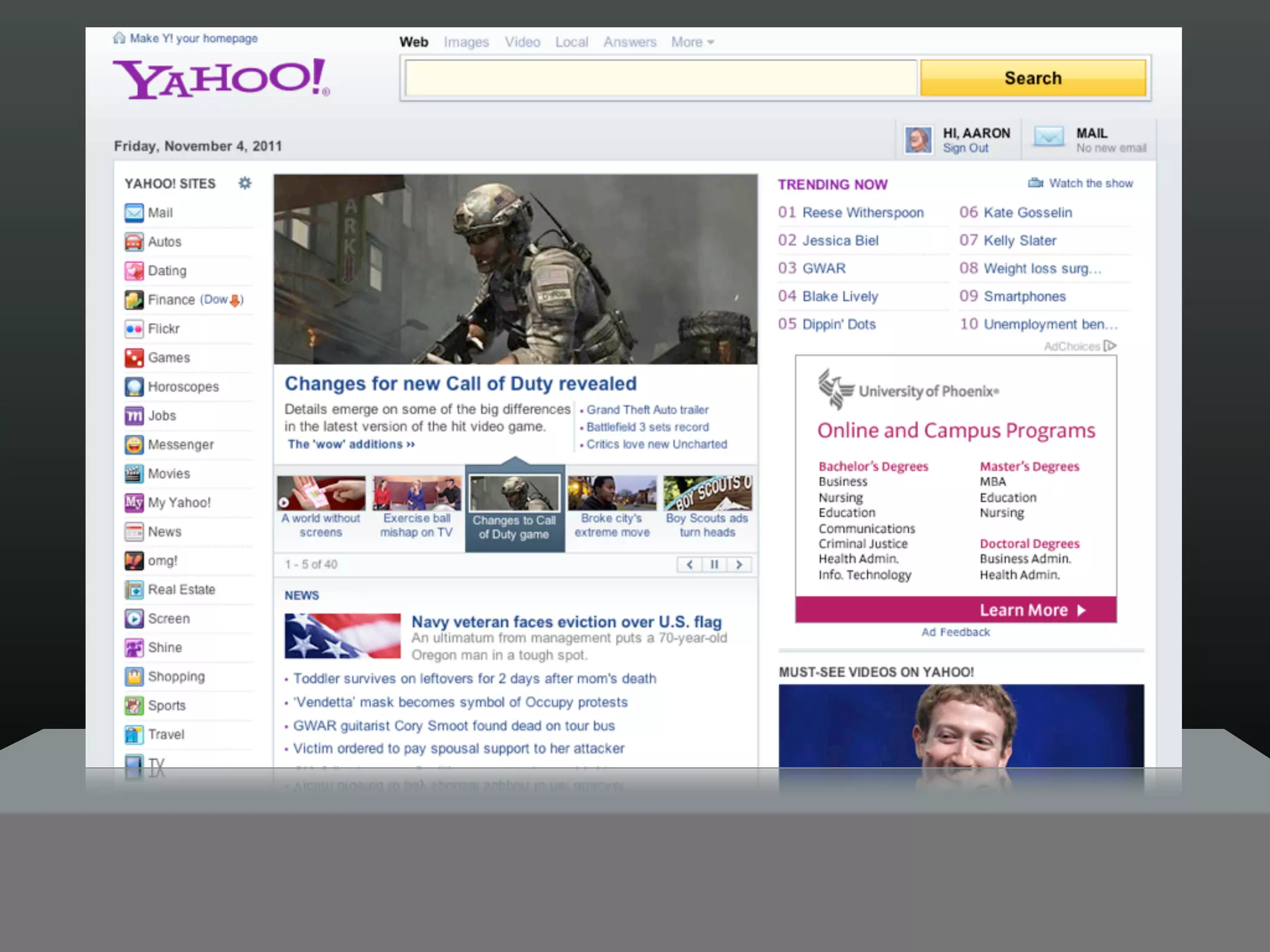Open Movies clapperboard icon

tap(134, 474)
